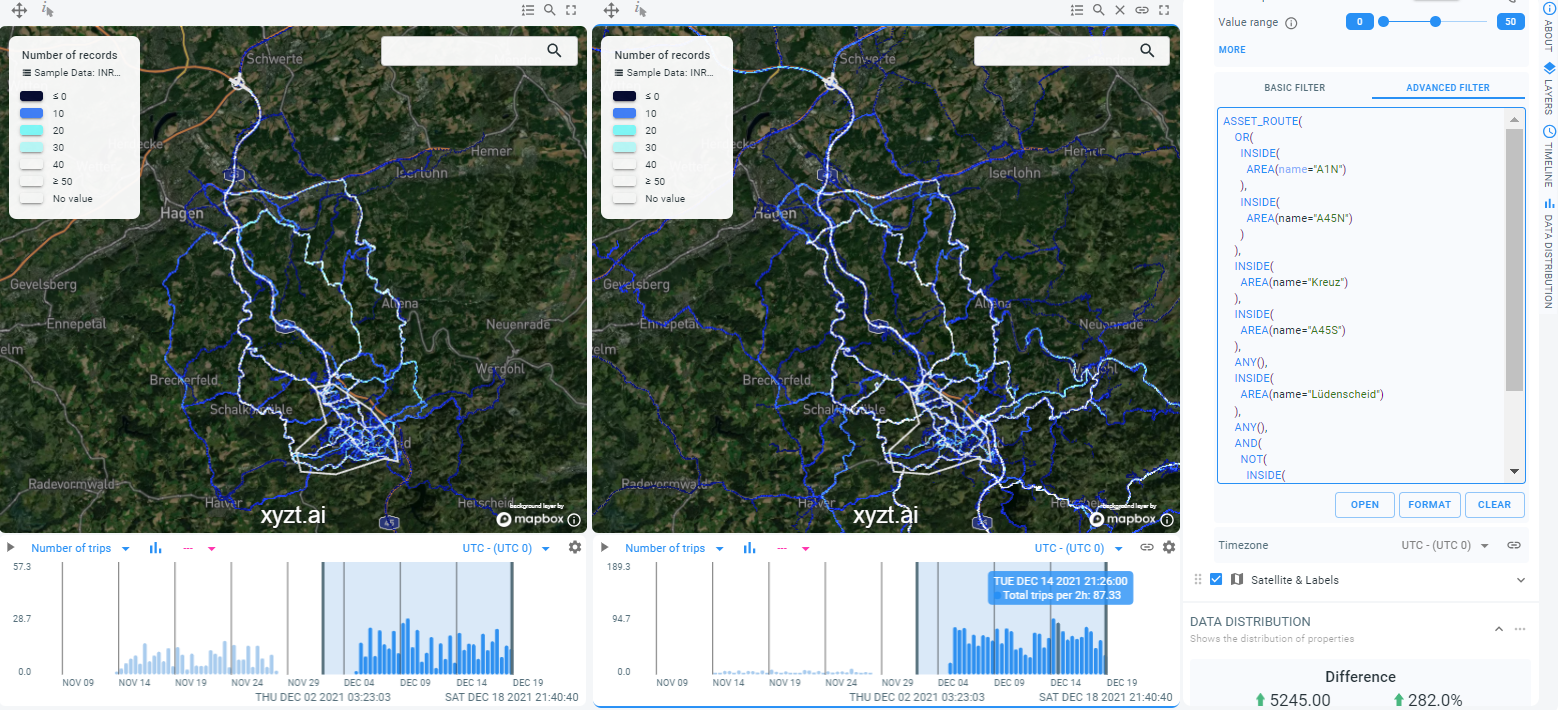This screenshot has height=710, width=1563.
Task: Select the ADVANCED FILTER tab
Action: (x=1448, y=88)
